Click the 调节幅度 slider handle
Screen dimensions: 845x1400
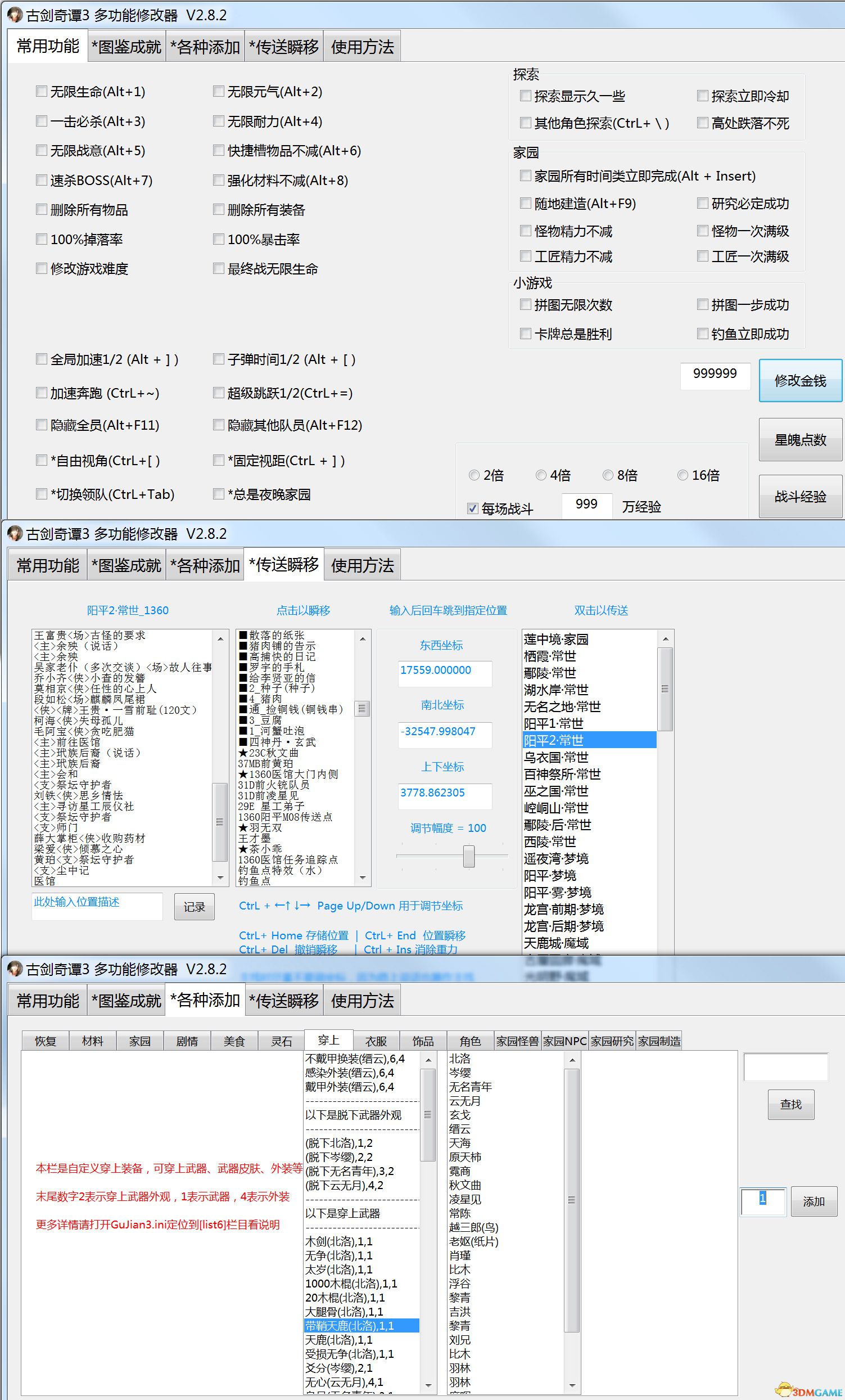468,856
